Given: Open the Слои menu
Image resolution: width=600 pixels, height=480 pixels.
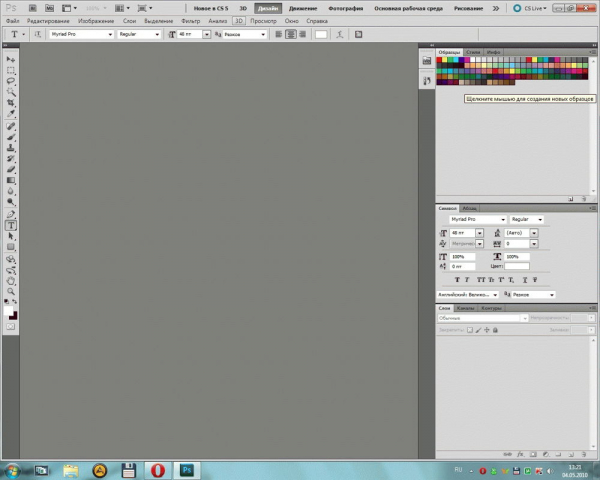Looking at the screenshot, I should 129,21.
